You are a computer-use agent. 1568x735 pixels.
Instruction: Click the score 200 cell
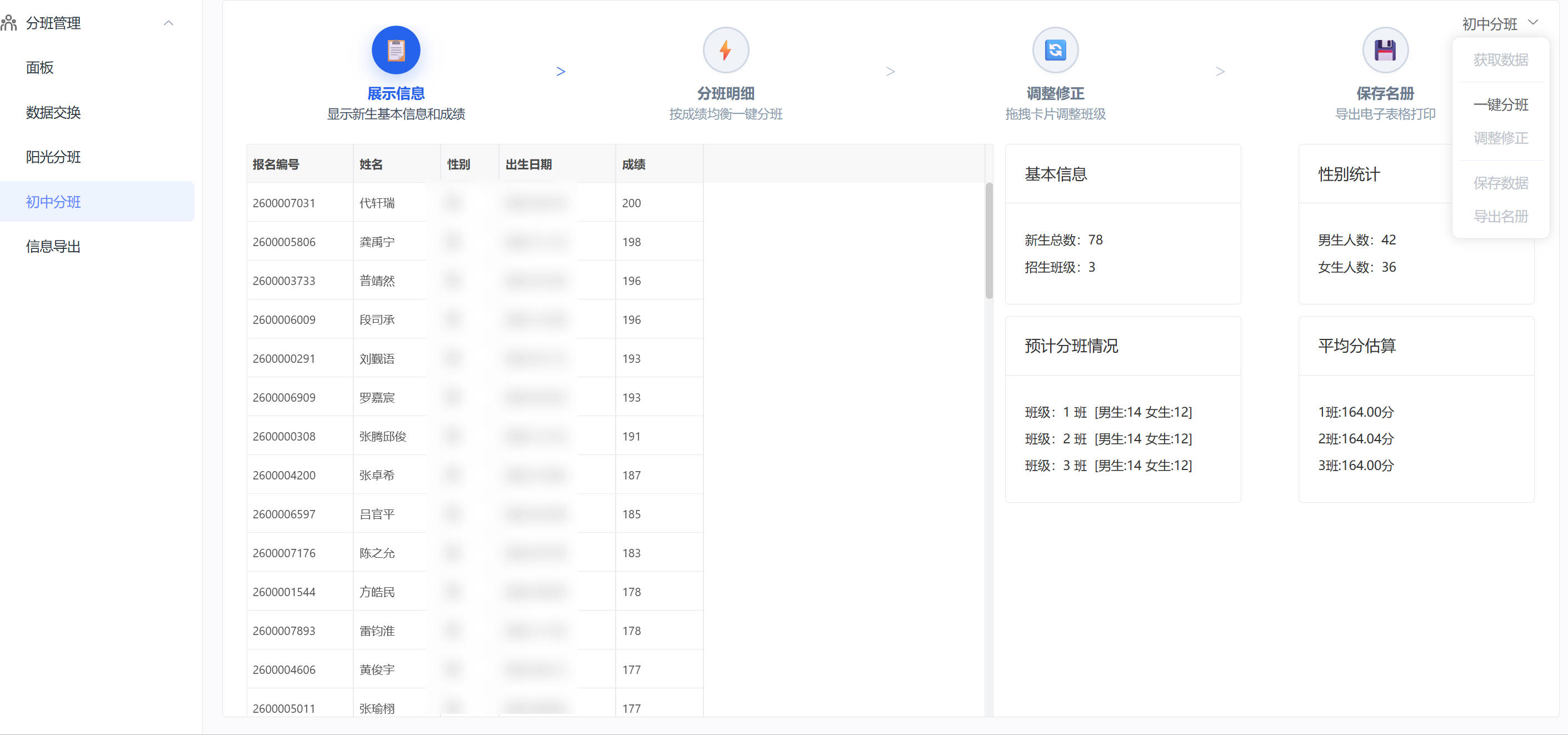(x=658, y=203)
